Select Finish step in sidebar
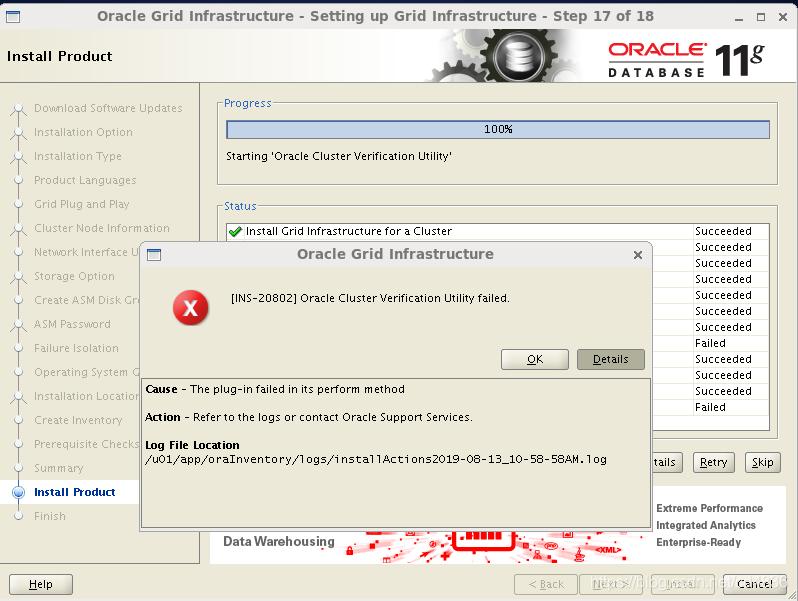 click(50, 516)
